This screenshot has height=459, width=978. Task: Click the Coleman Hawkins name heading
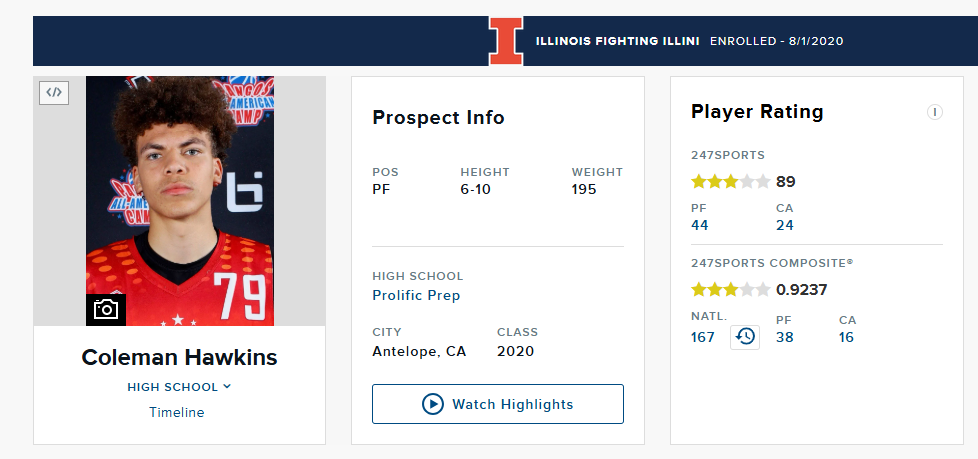coord(180,357)
